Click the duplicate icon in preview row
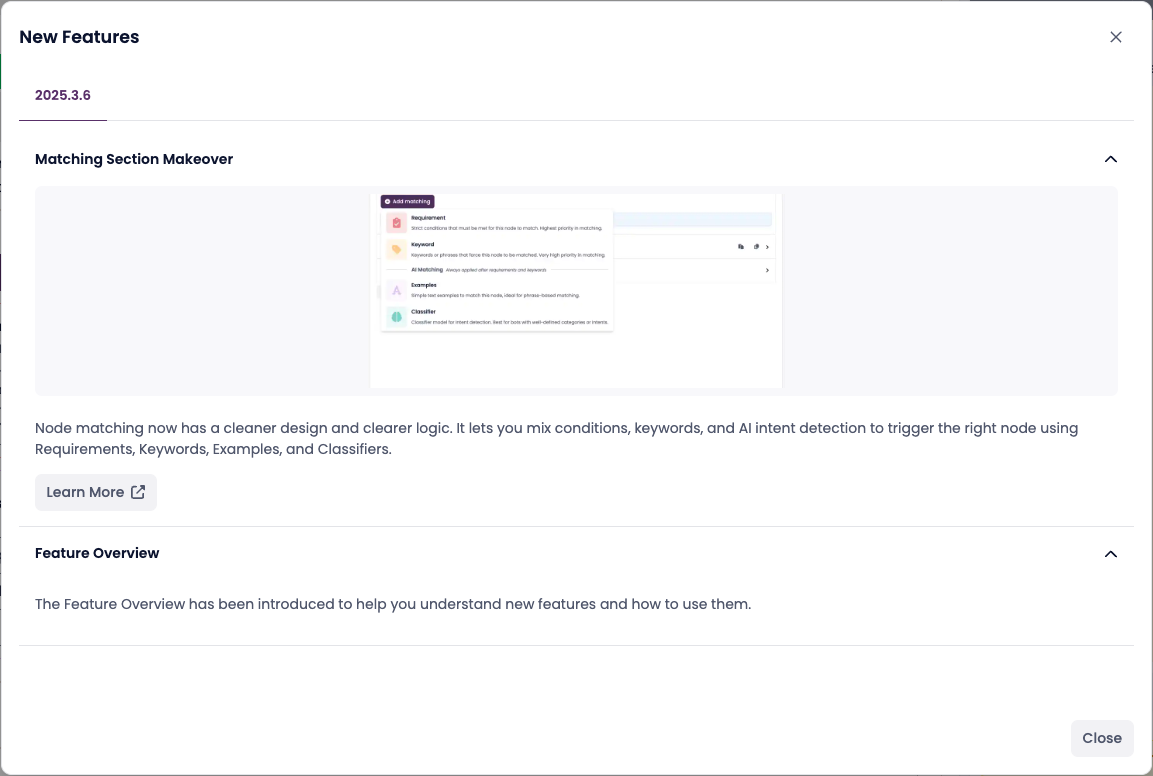 (756, 246)
